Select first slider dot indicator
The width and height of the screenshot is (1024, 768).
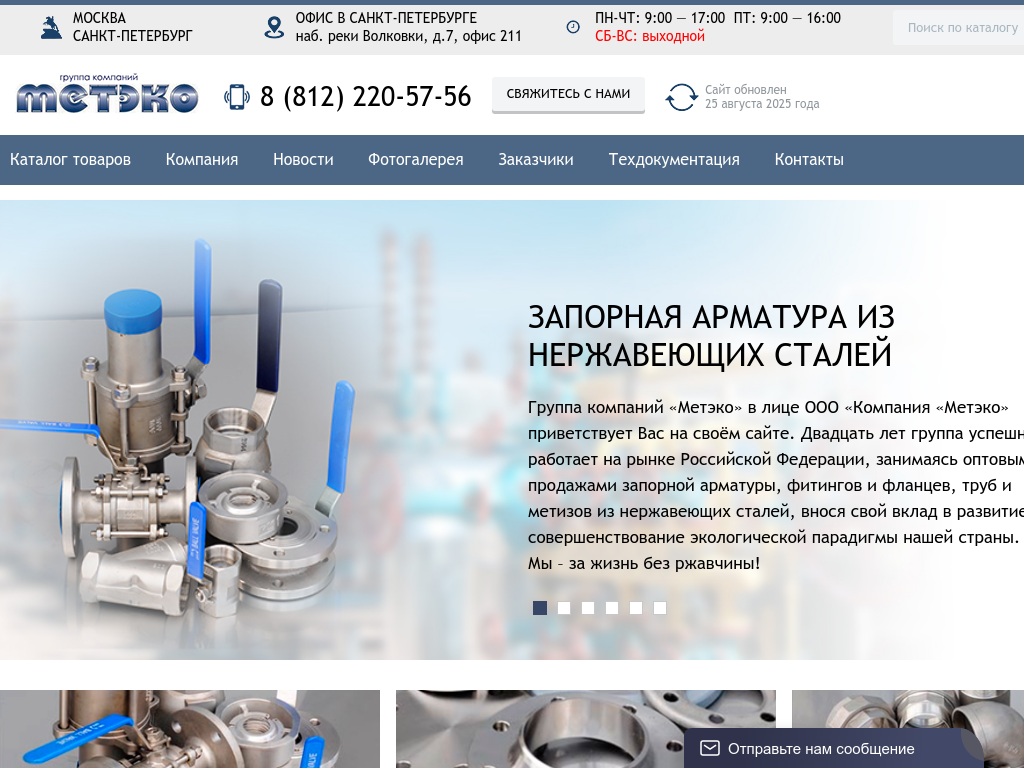pyautogui.click(x=540, y=608)
